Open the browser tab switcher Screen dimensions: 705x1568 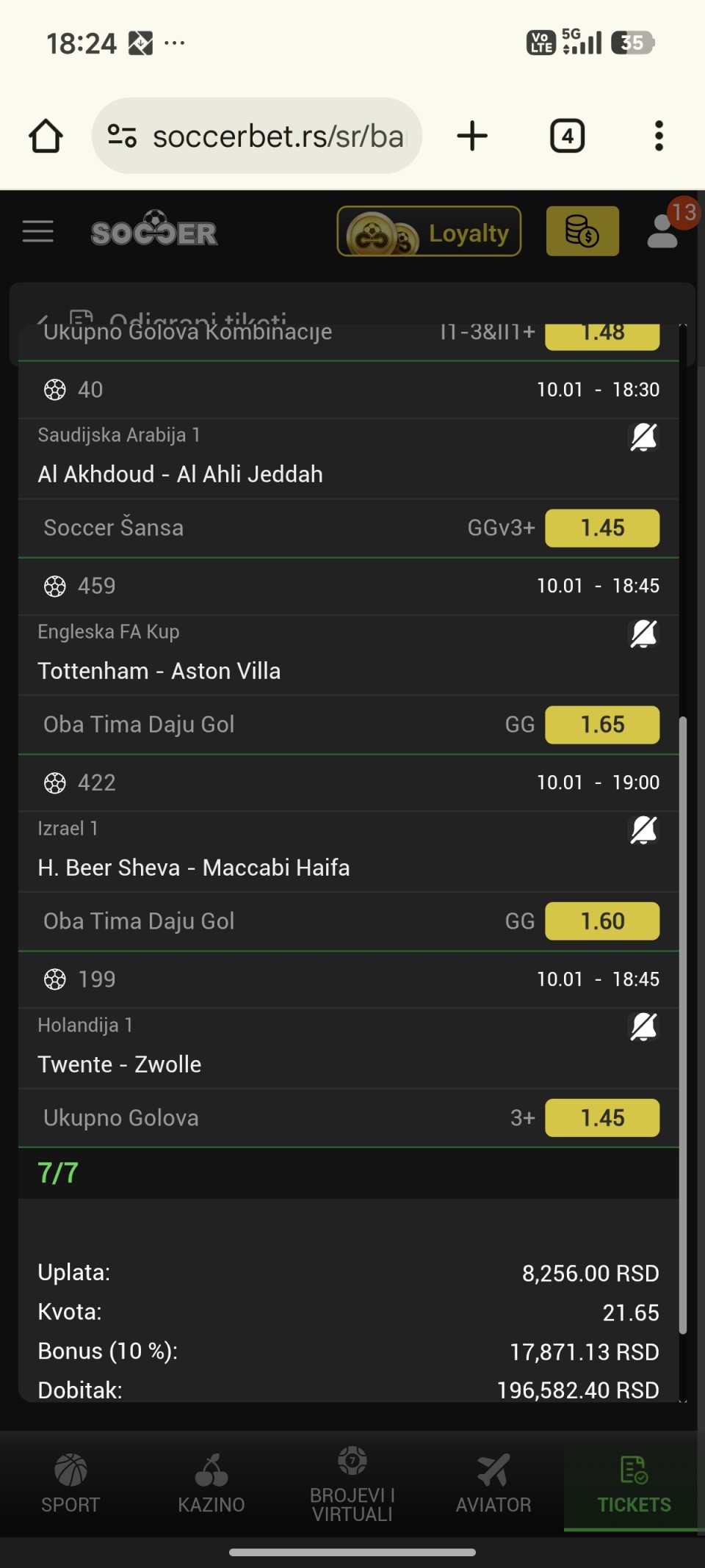[x=567, y=136]
